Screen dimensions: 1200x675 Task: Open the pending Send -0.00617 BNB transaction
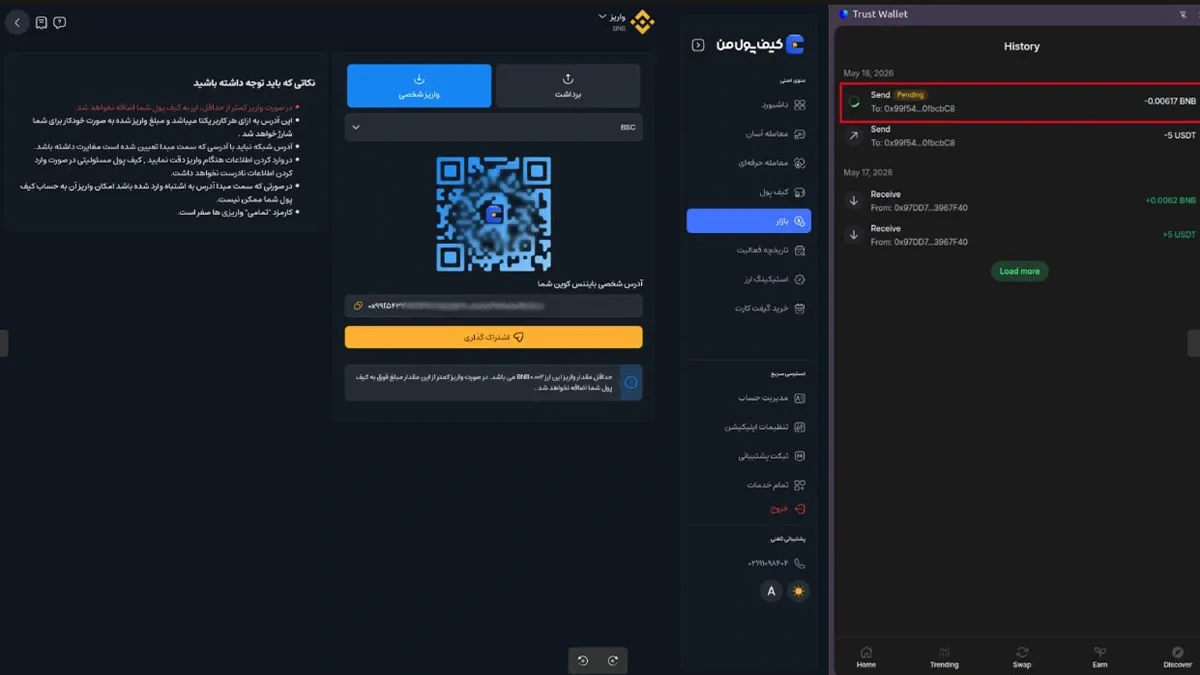(1020, 102)
